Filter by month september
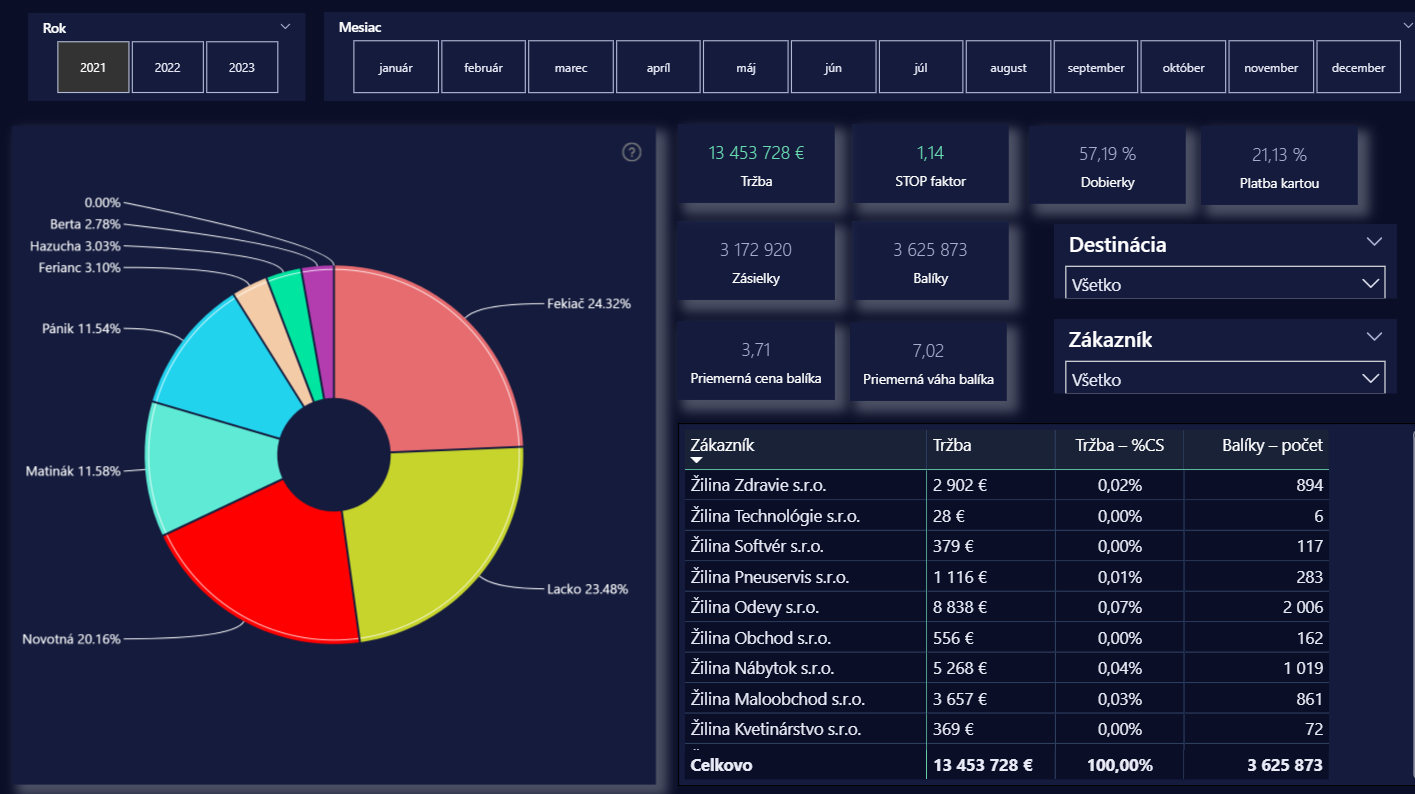 click(x=1096, y=68)
